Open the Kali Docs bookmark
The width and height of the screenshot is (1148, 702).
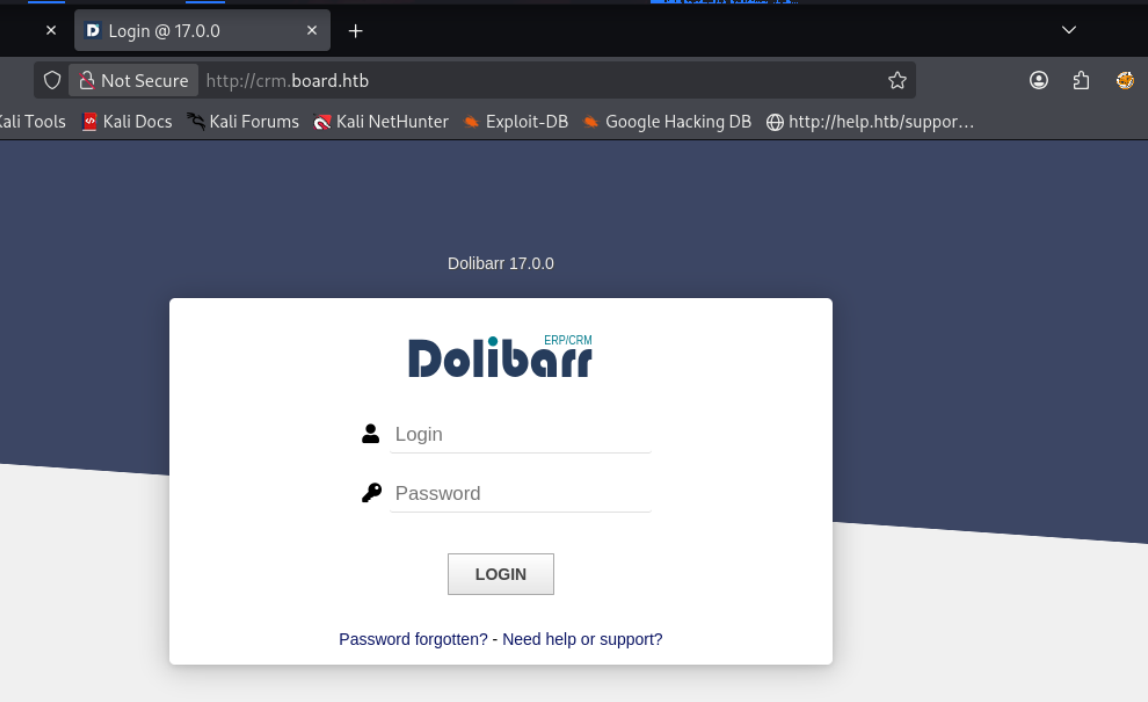[x=127, y=122]
